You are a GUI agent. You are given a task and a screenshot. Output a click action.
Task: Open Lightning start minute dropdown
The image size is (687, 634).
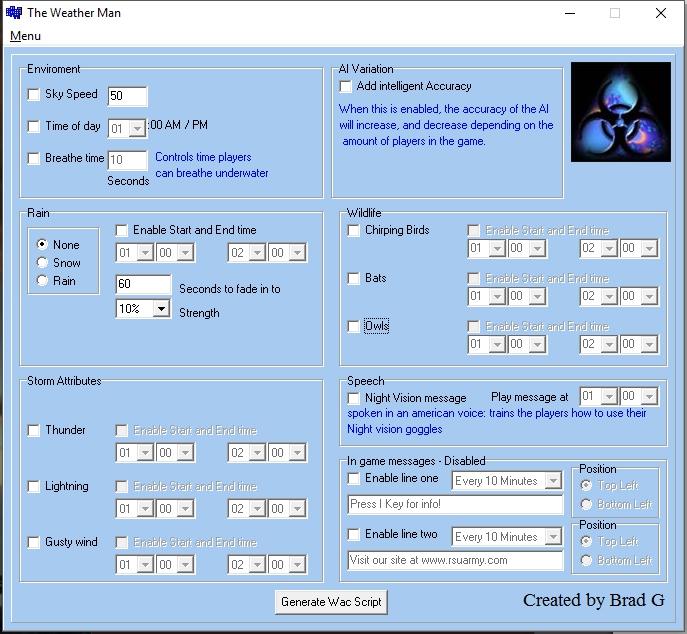point(175,509)
